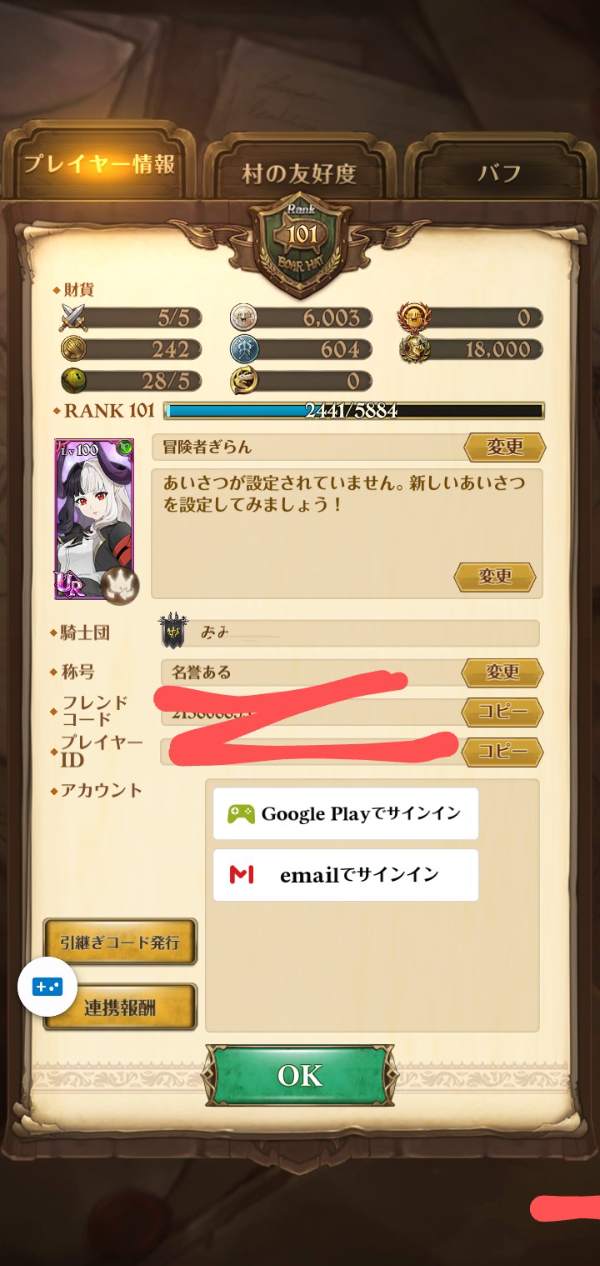Tap the blue gem icon showing 604
Screen dimensions: 600x1266
244,350
